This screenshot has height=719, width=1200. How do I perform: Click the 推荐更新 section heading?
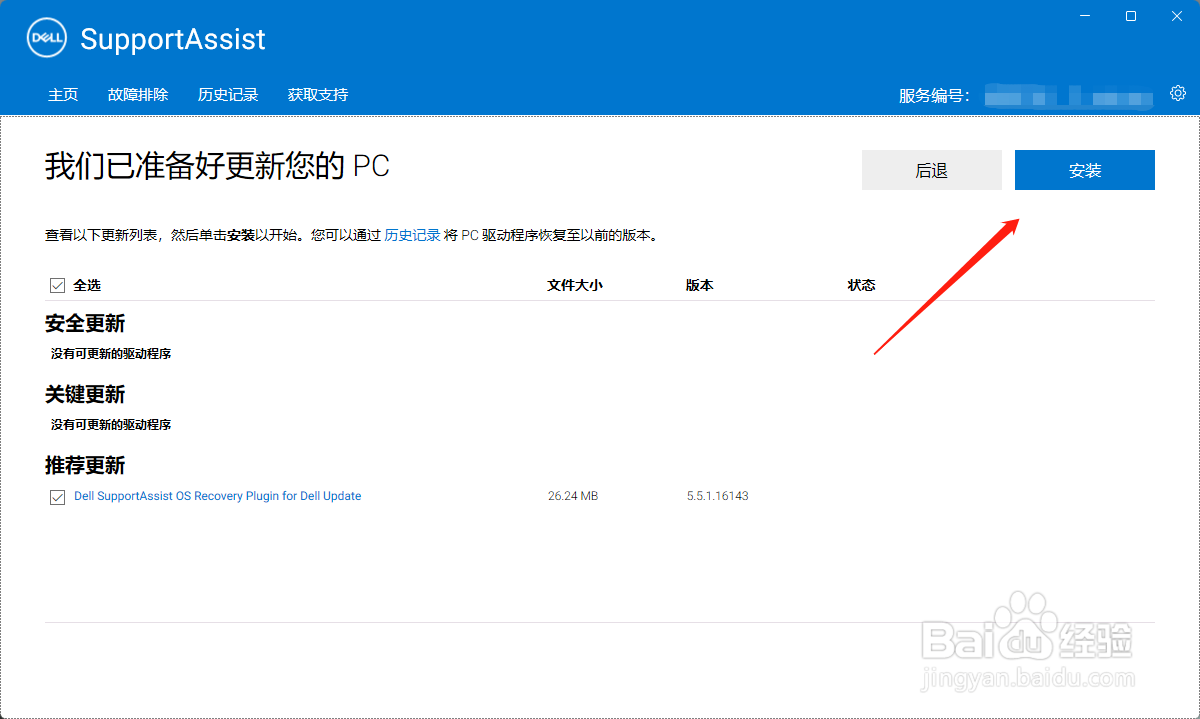coord(85,466)
